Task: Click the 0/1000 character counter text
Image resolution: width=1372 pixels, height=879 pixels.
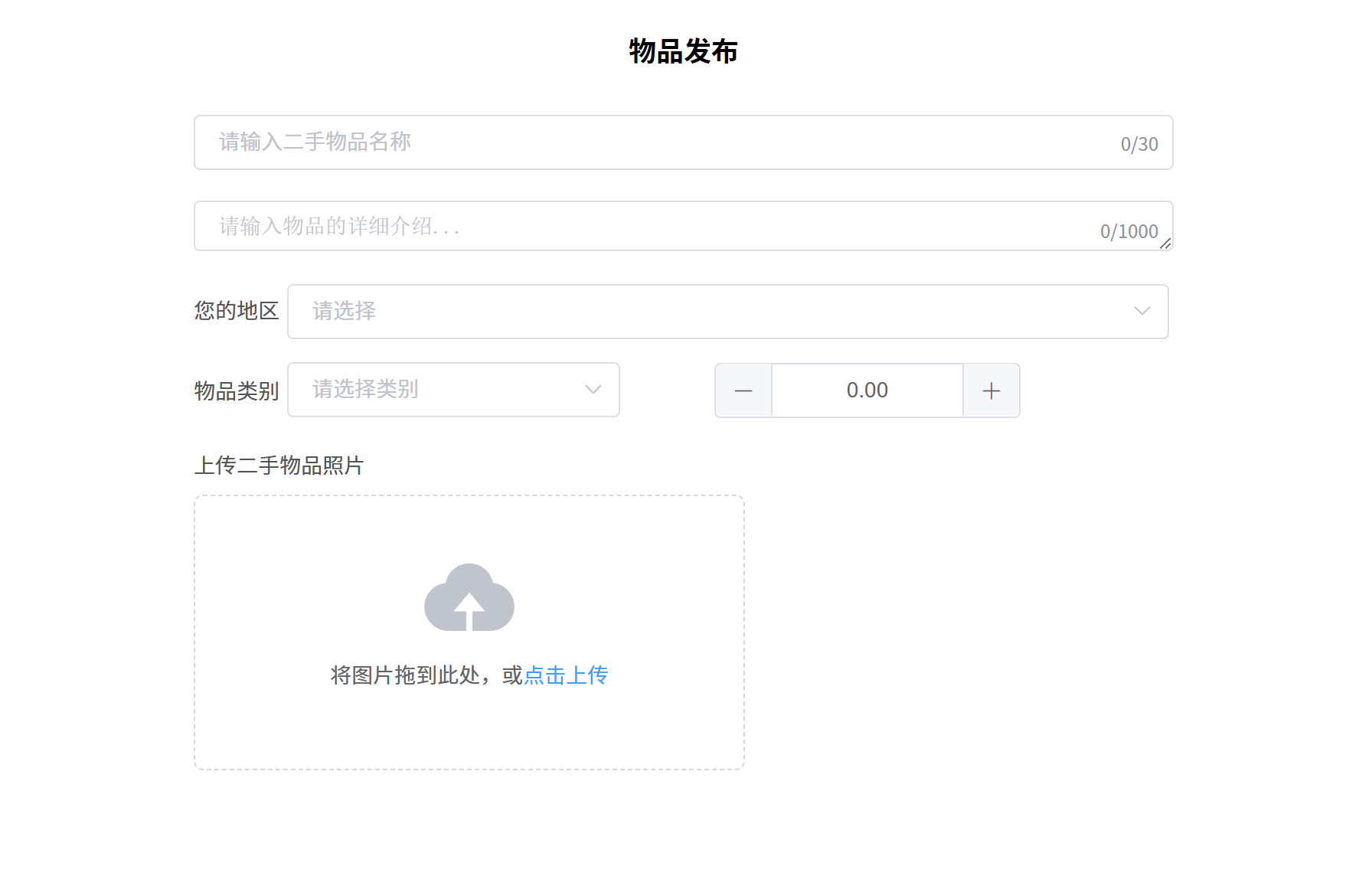Action: click(x=1129, y=231)
